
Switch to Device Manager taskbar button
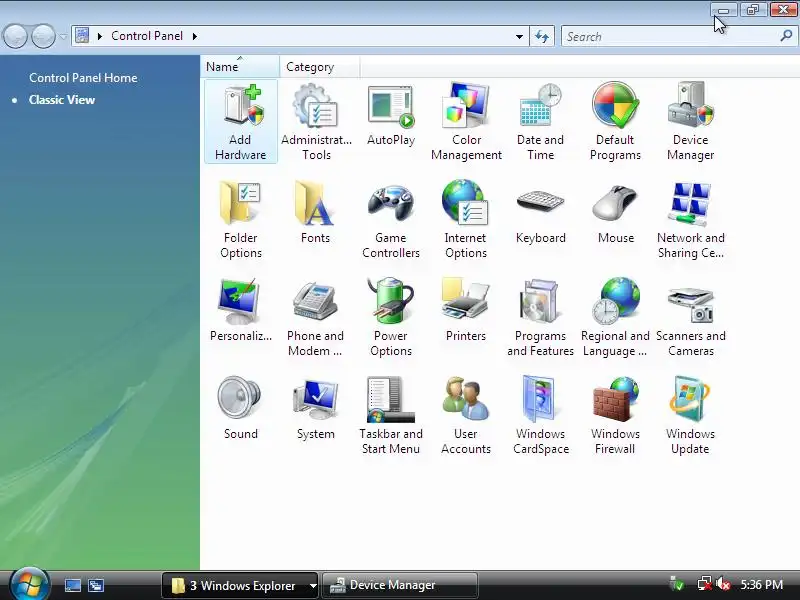pos(400,585)
